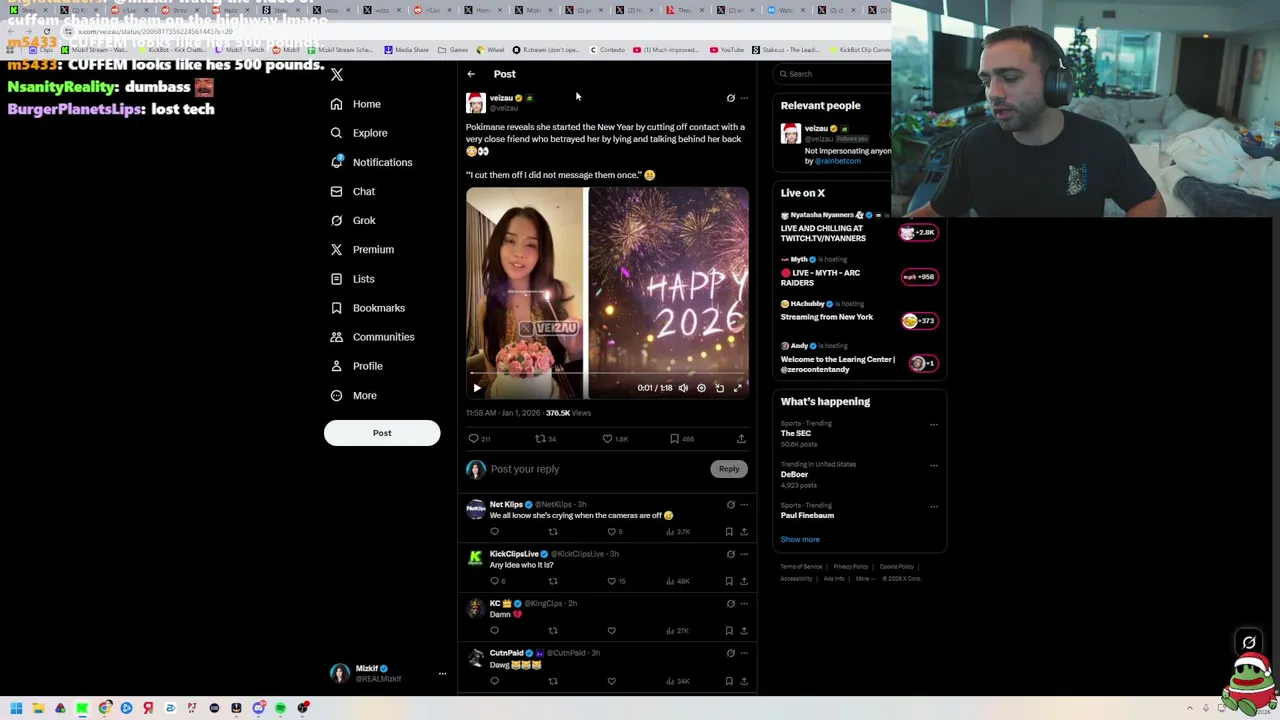Reload the page in browser toolbar

46,32
